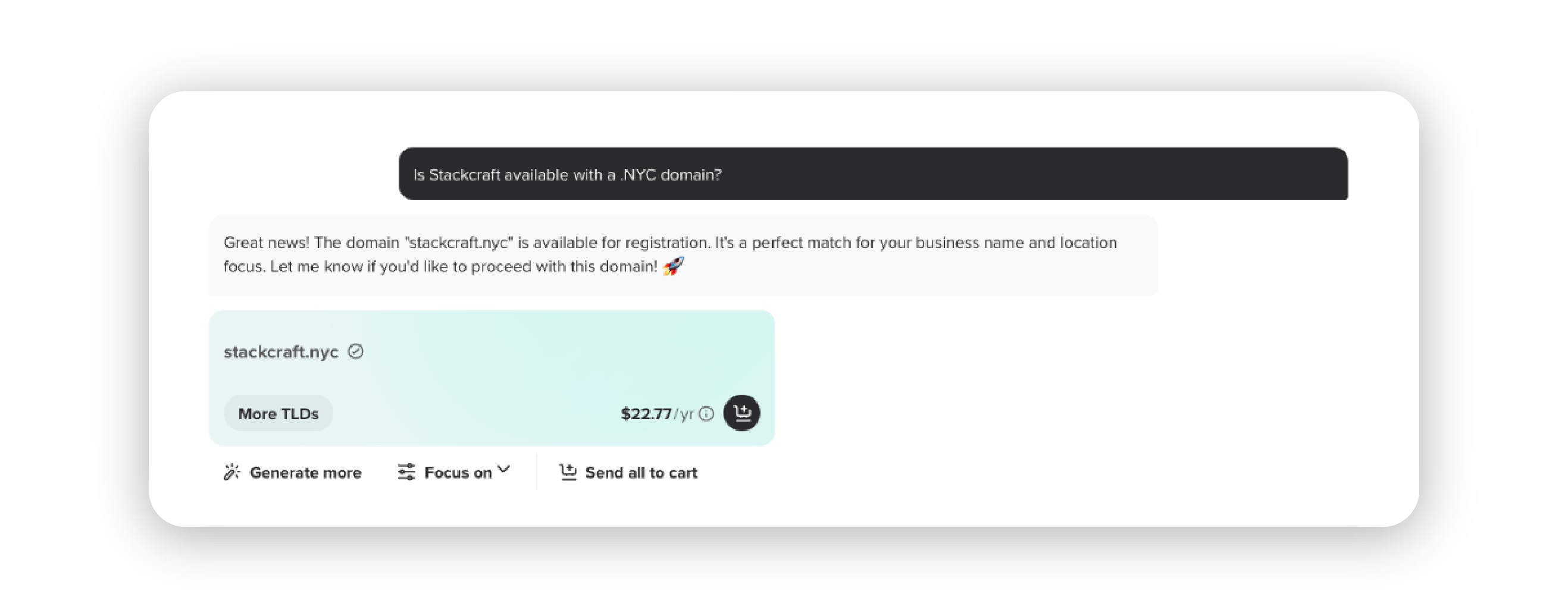
Task: Click the availability checkmark next to stackcraft.nyc
Action: pyautogui.click(x=355, y=351)
